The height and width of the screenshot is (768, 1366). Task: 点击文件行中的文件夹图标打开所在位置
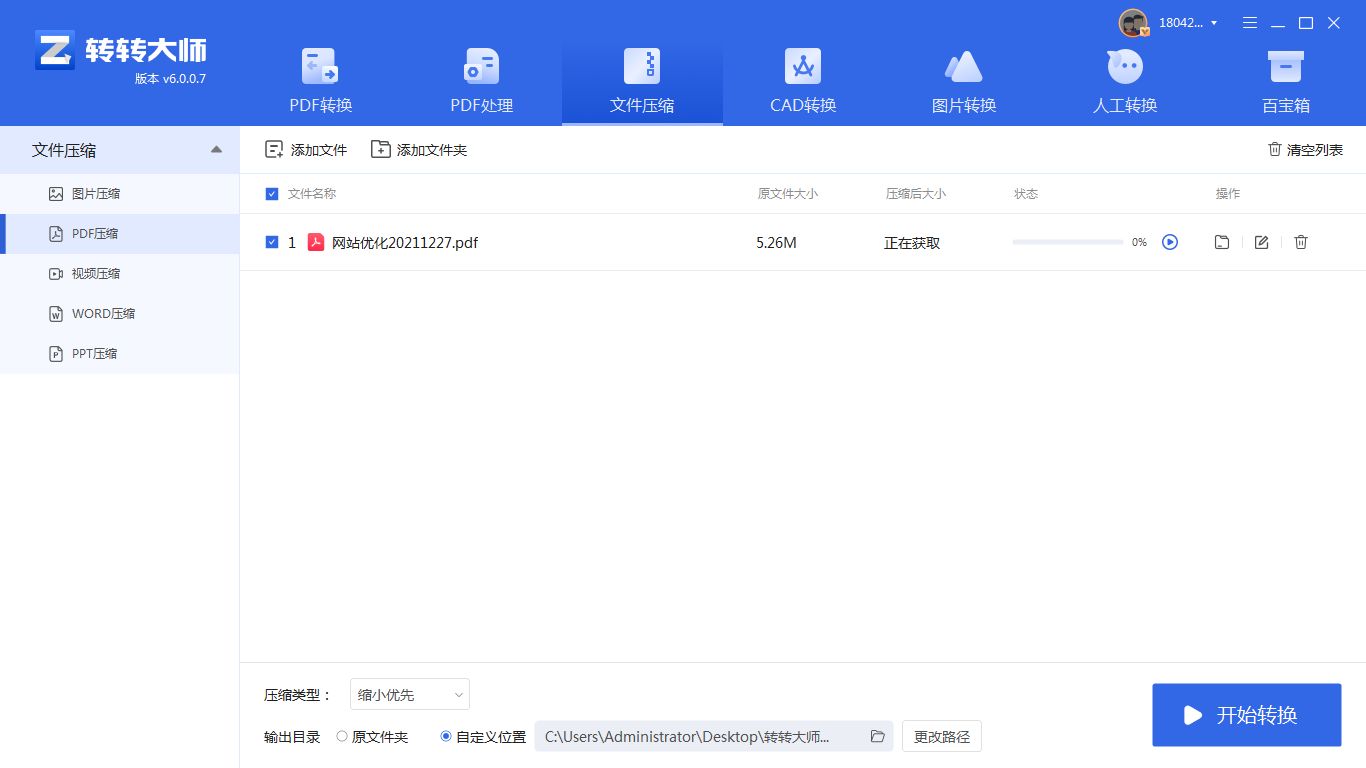point(1221,242)
